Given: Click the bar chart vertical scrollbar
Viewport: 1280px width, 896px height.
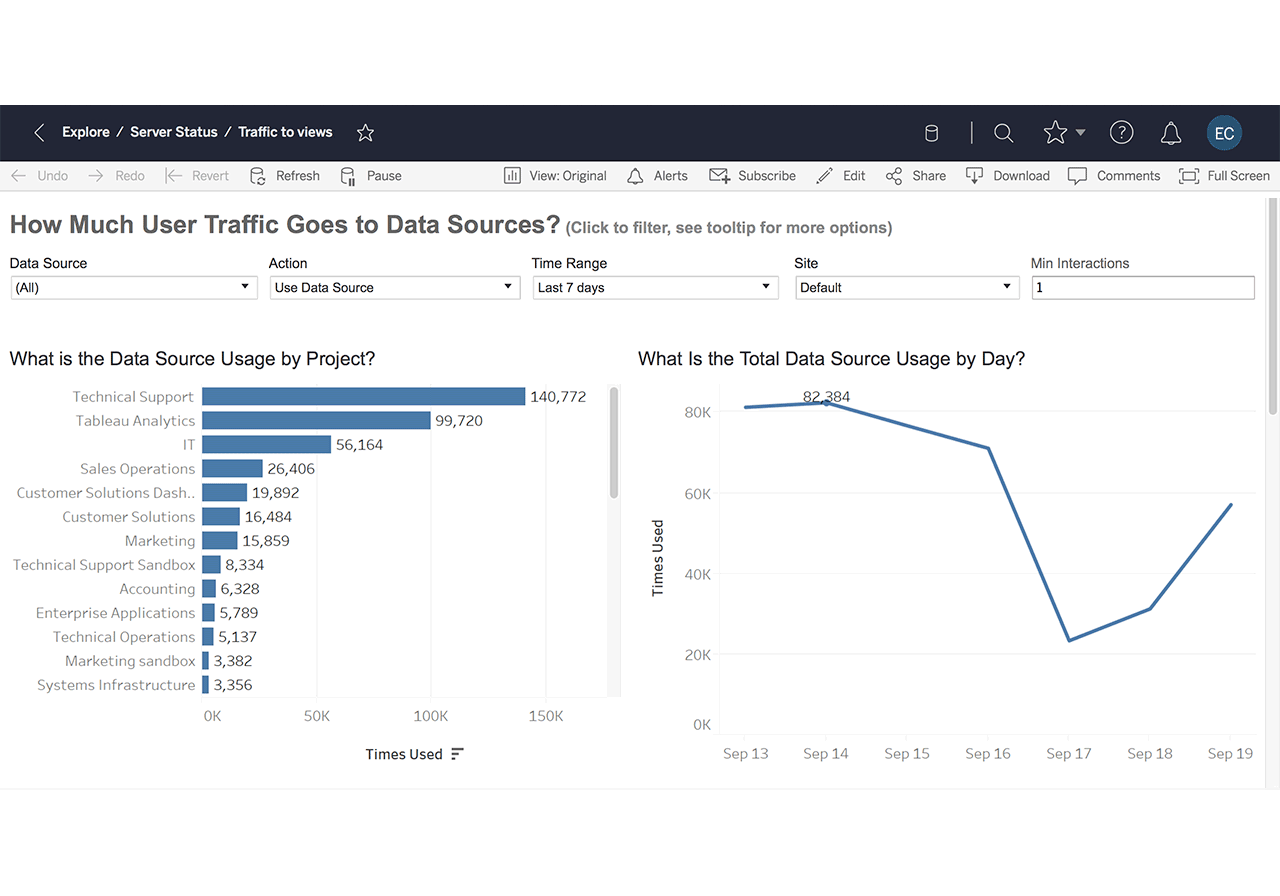Looking at the screenshot, I should tap(614, 442).
